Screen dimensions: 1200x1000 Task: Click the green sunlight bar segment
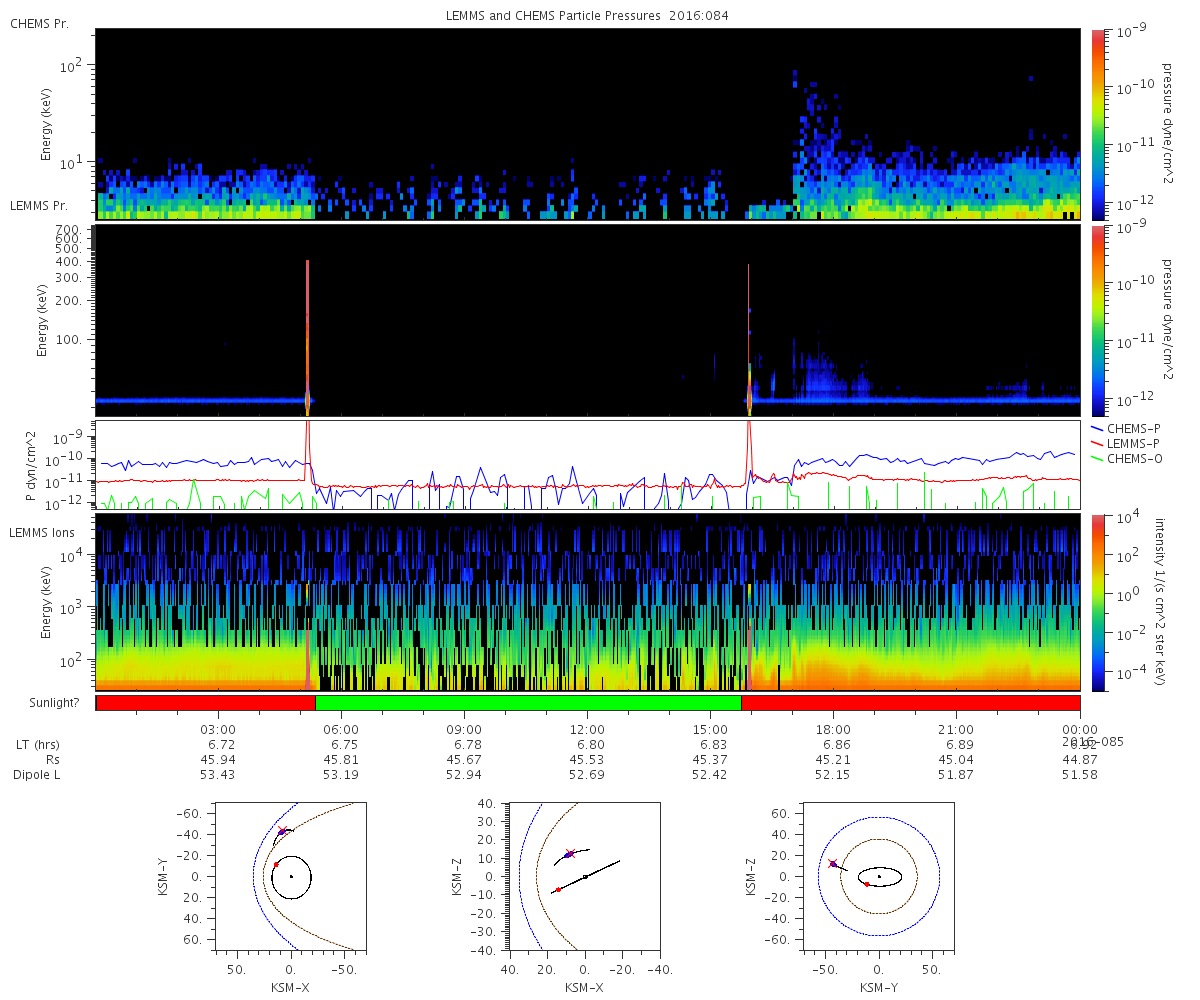[528, 703]
